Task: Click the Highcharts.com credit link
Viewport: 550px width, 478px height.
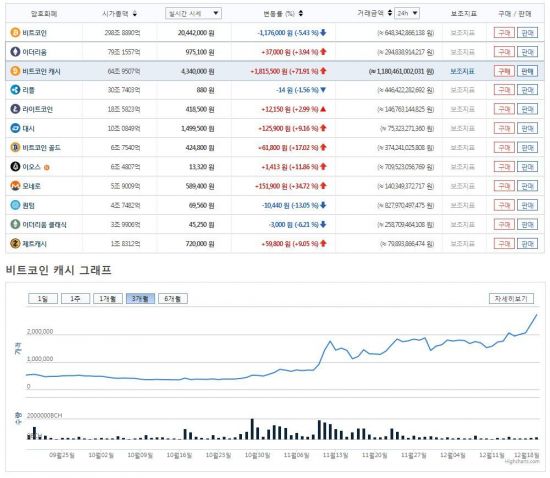Action: click(x=522, y=461)
